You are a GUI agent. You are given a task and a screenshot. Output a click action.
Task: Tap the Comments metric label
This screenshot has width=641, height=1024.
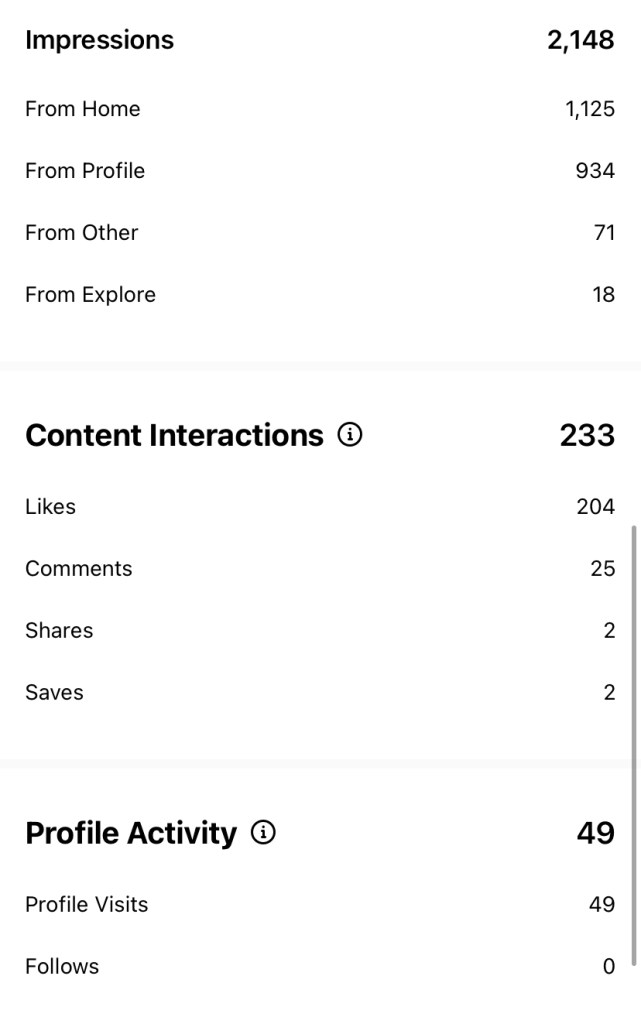[78, 569]
